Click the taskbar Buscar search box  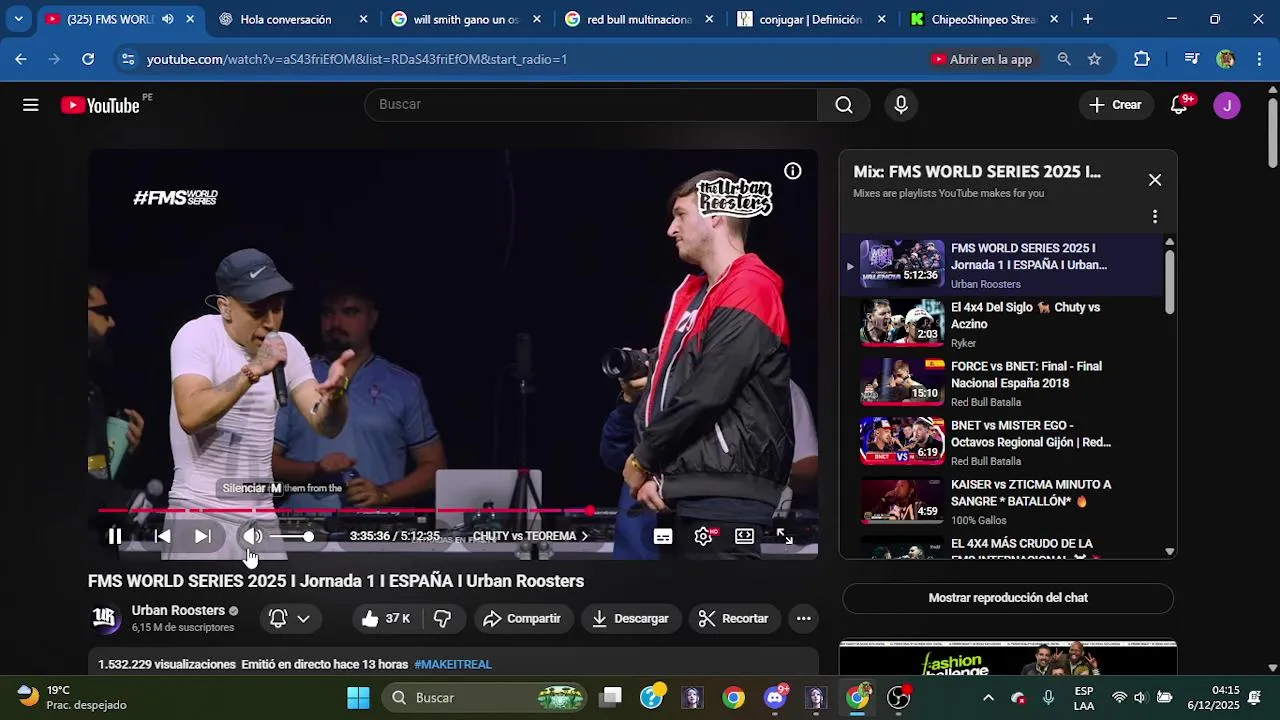click(484, 698)
